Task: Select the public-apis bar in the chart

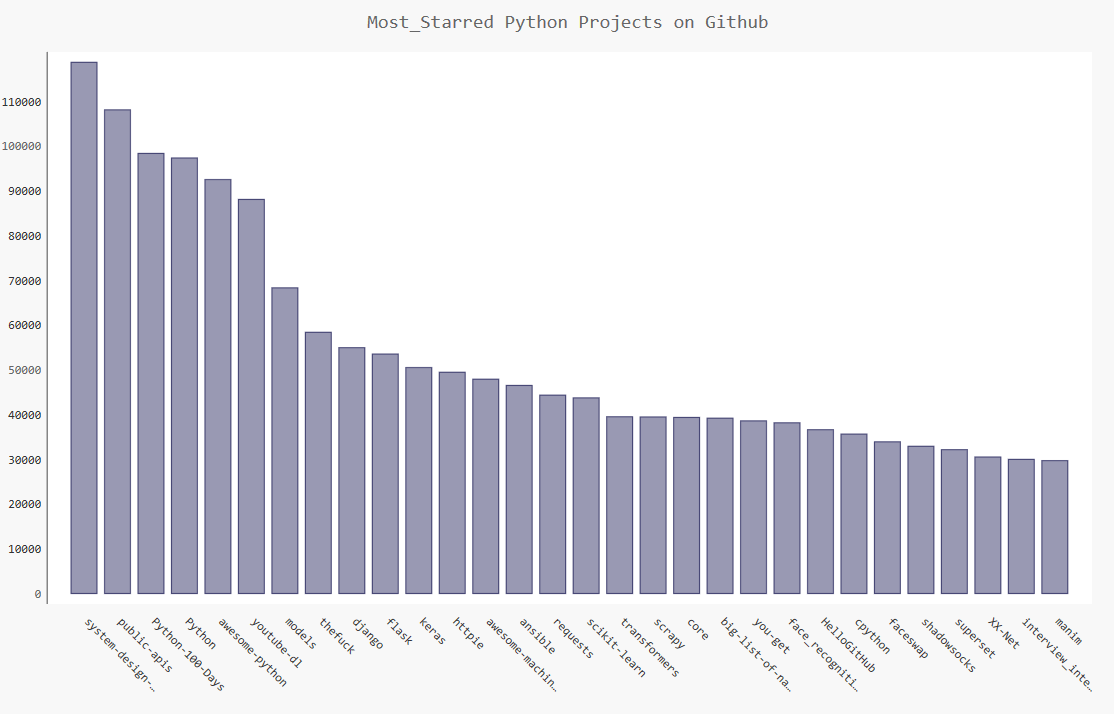Action: pos(117,352)
